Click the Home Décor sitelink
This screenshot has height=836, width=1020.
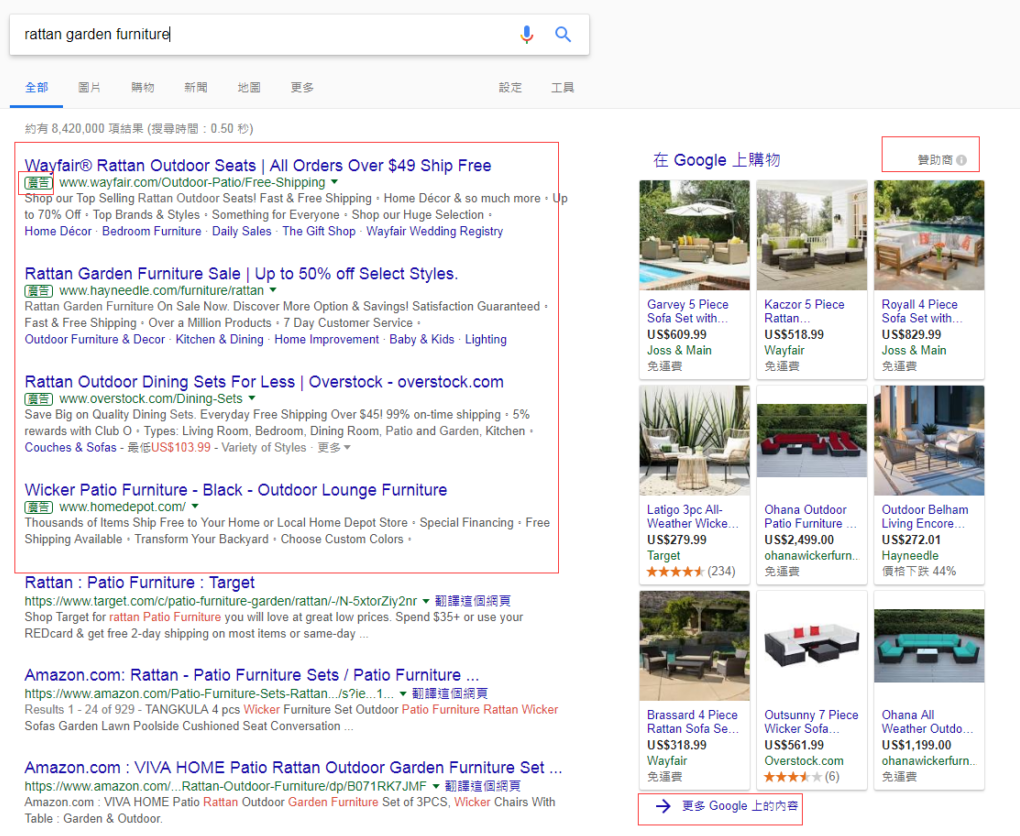click(58, 231)
